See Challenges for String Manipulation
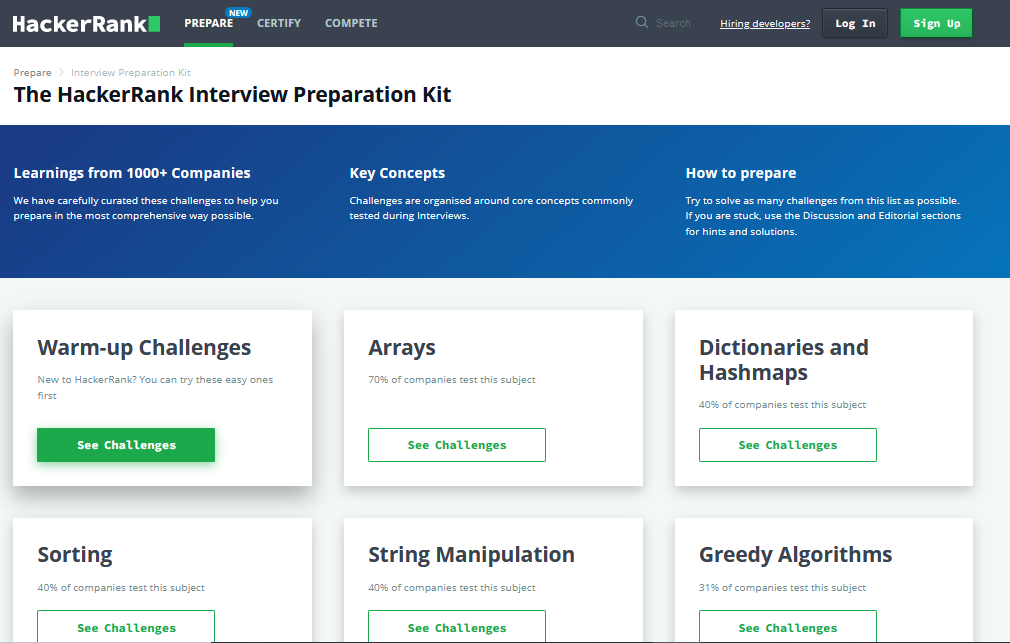The height and width of the screenshot is (643, 1010). [x=457, y=626]
